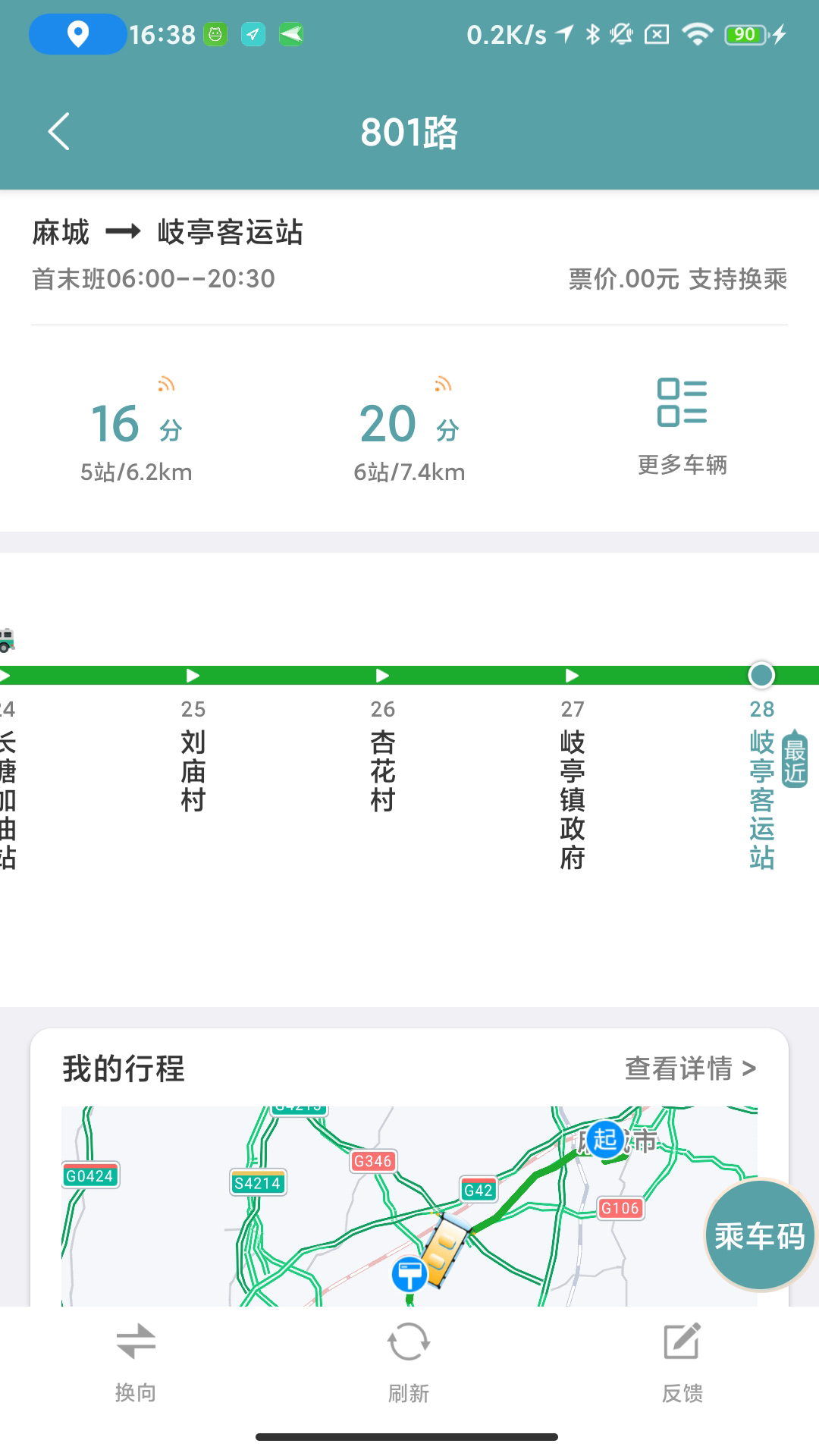Image resolution: width=819 pixels, height=1456 pixels.
Task: Tap the back arrow in header
Action: point(59,132)
